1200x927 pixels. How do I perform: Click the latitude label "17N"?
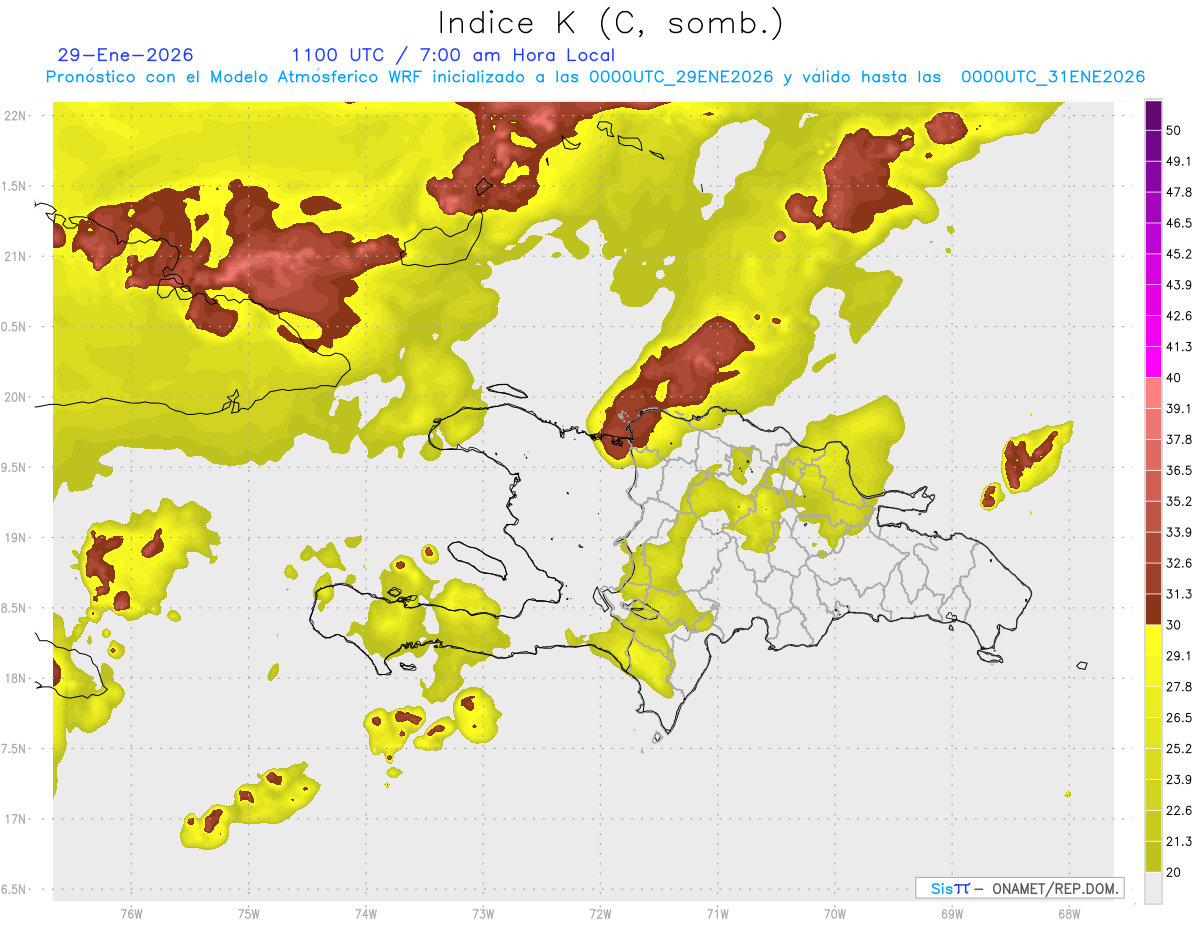17,819
